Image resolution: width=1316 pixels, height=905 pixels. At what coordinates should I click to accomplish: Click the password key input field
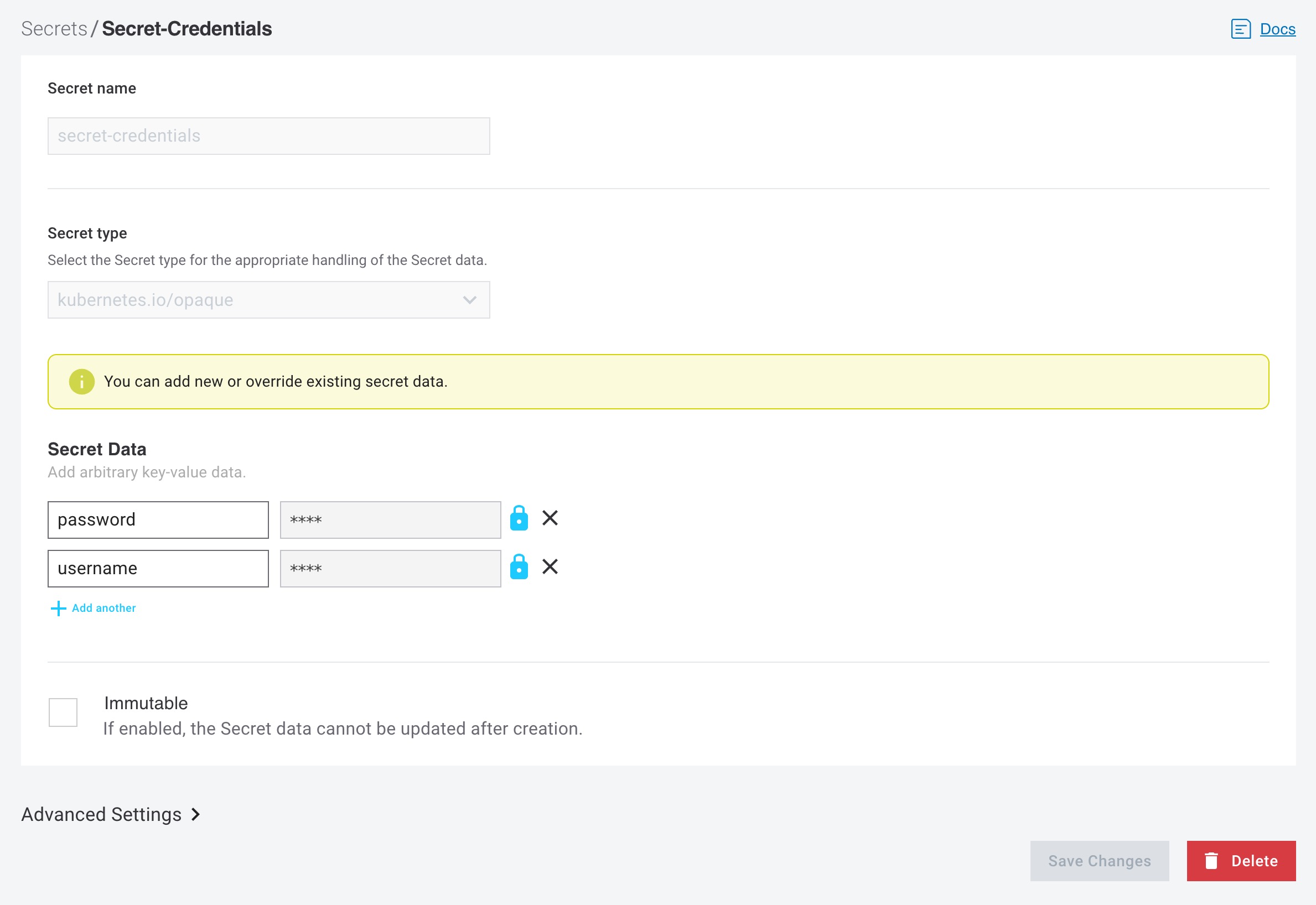158,520
